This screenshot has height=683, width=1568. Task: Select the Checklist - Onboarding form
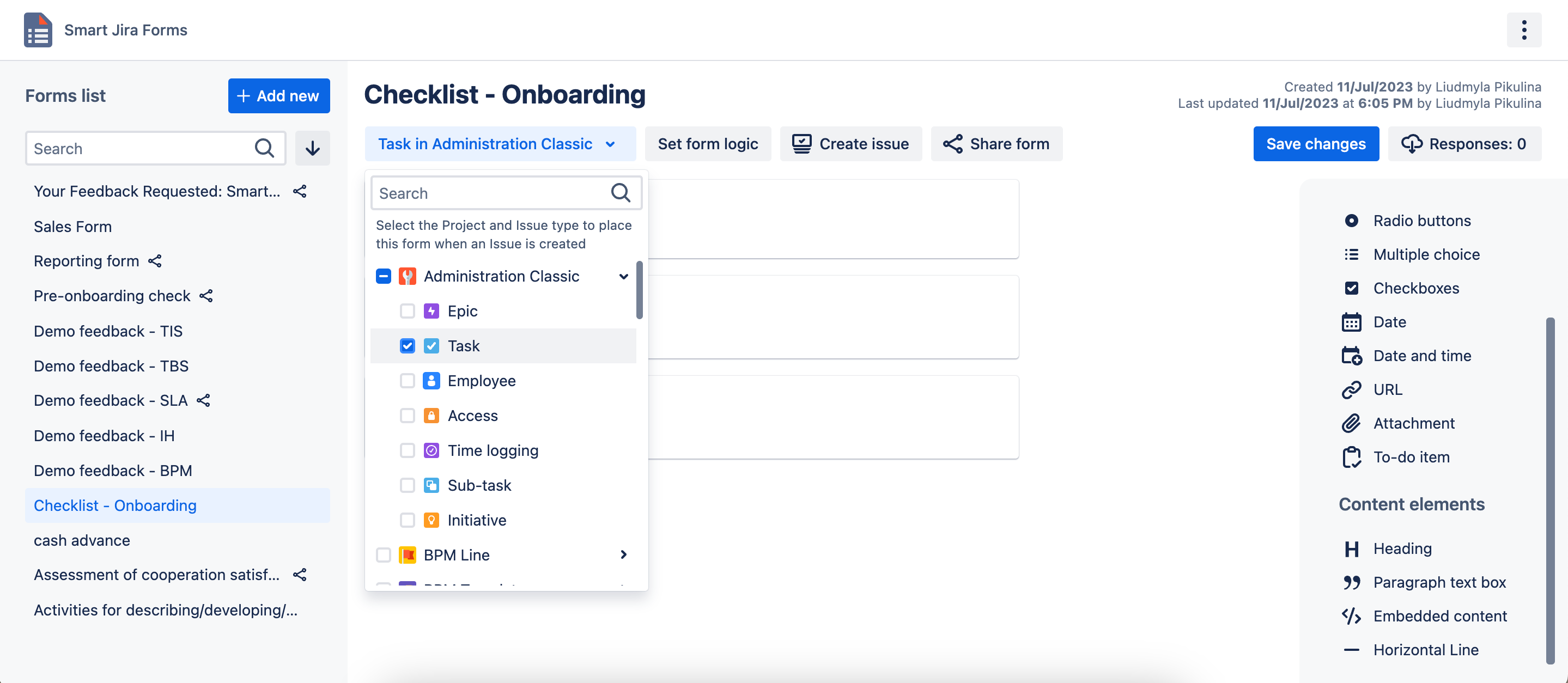[x=114, y=505]
